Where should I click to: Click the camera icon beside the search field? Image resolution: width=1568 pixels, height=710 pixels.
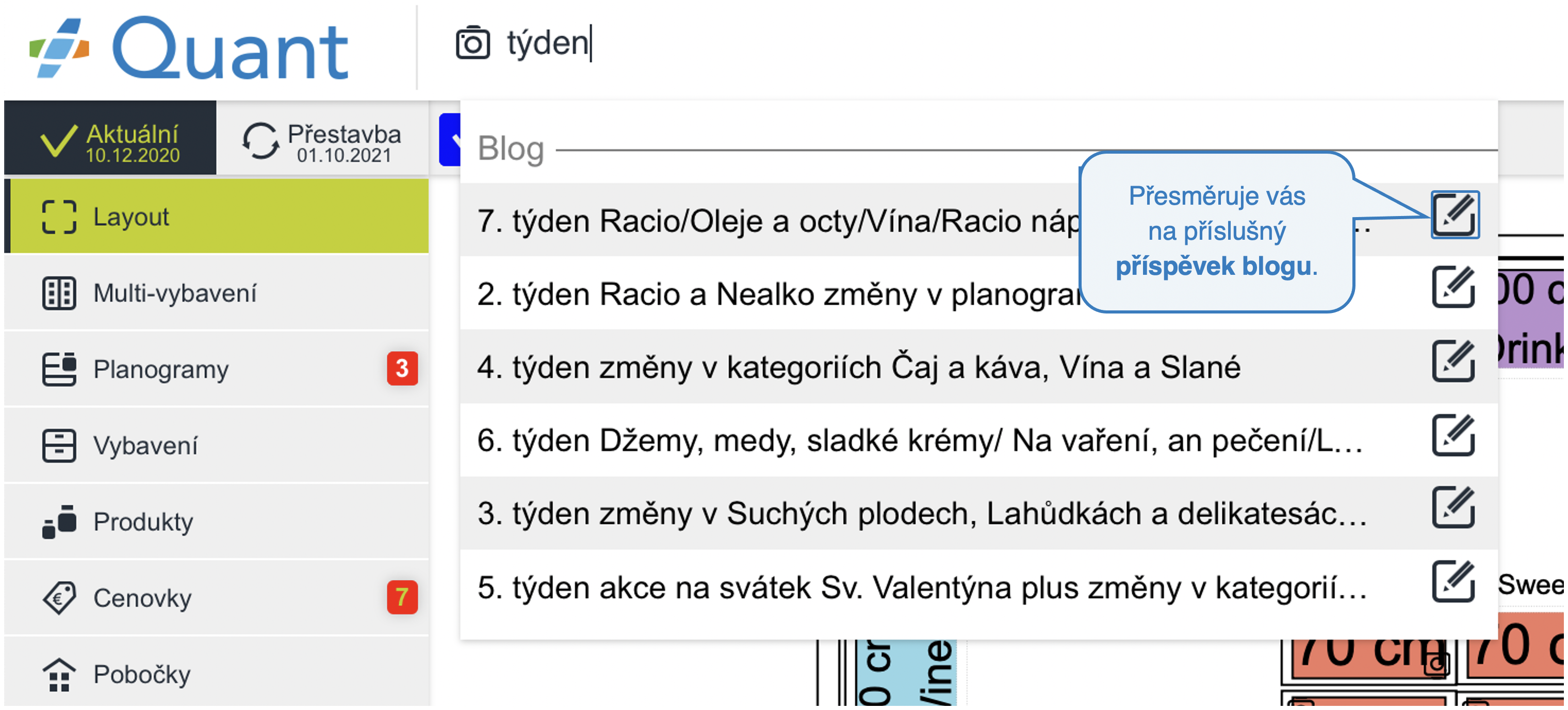click(x=472, y=43)
